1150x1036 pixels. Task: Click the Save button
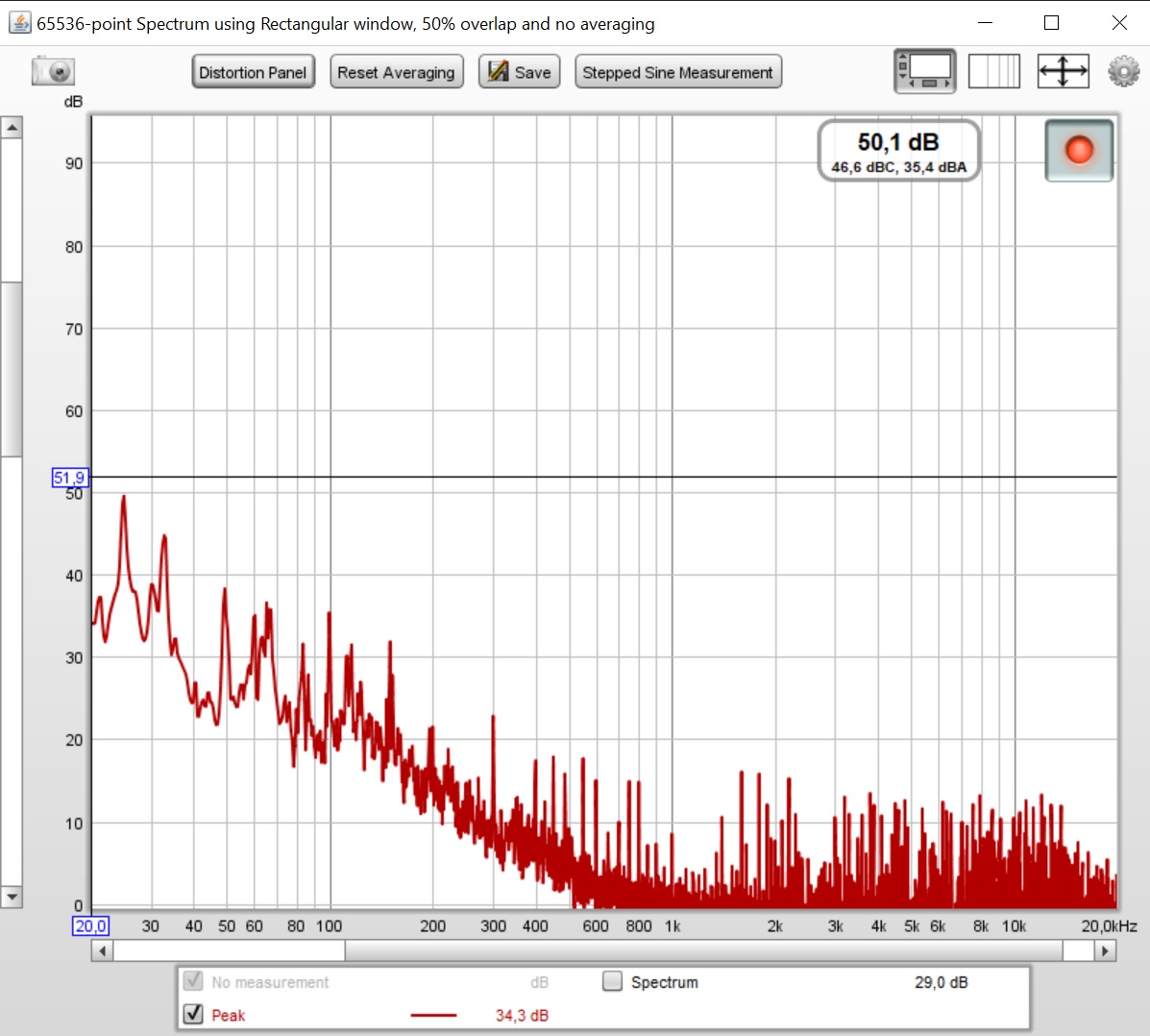tap(520, 72)
